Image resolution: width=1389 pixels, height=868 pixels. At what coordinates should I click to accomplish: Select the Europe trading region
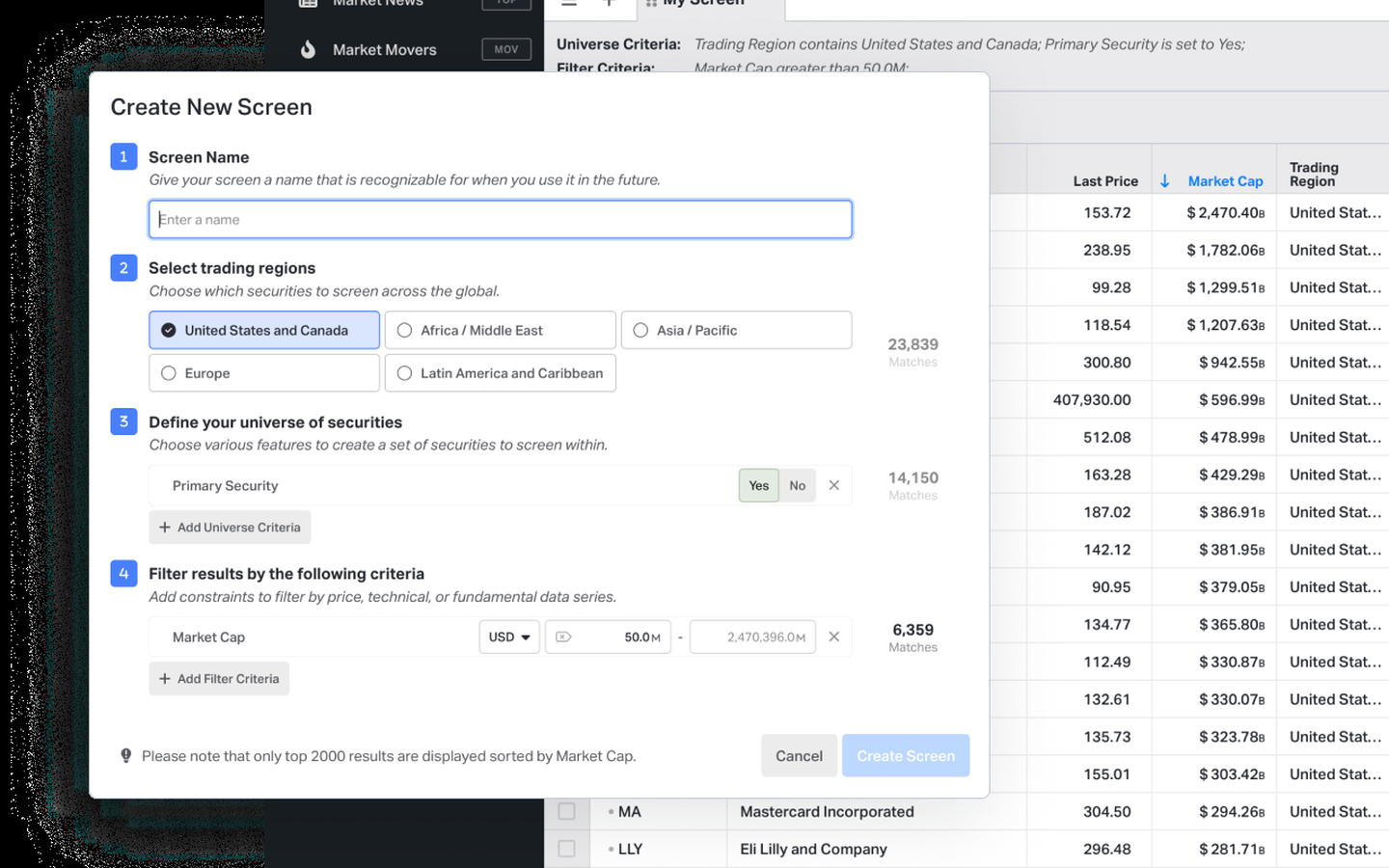(x=264, y=373)
